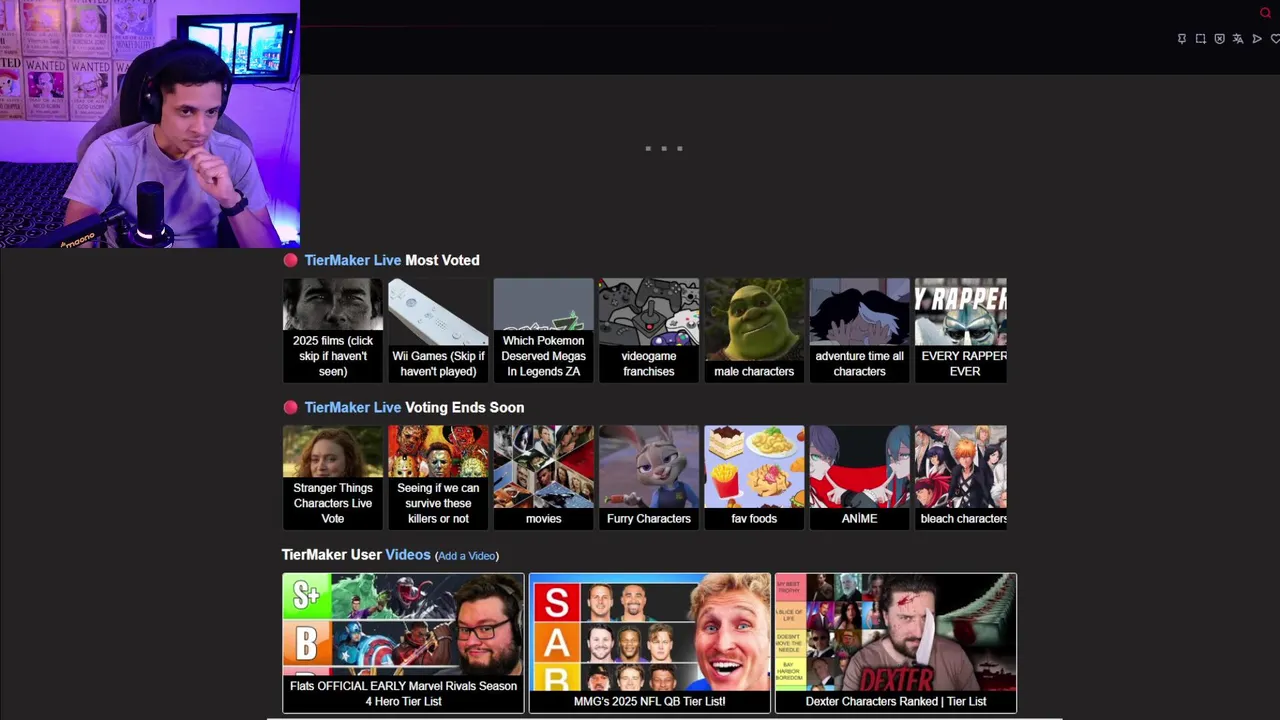Open the movies voting card

[x=543, y=477]
